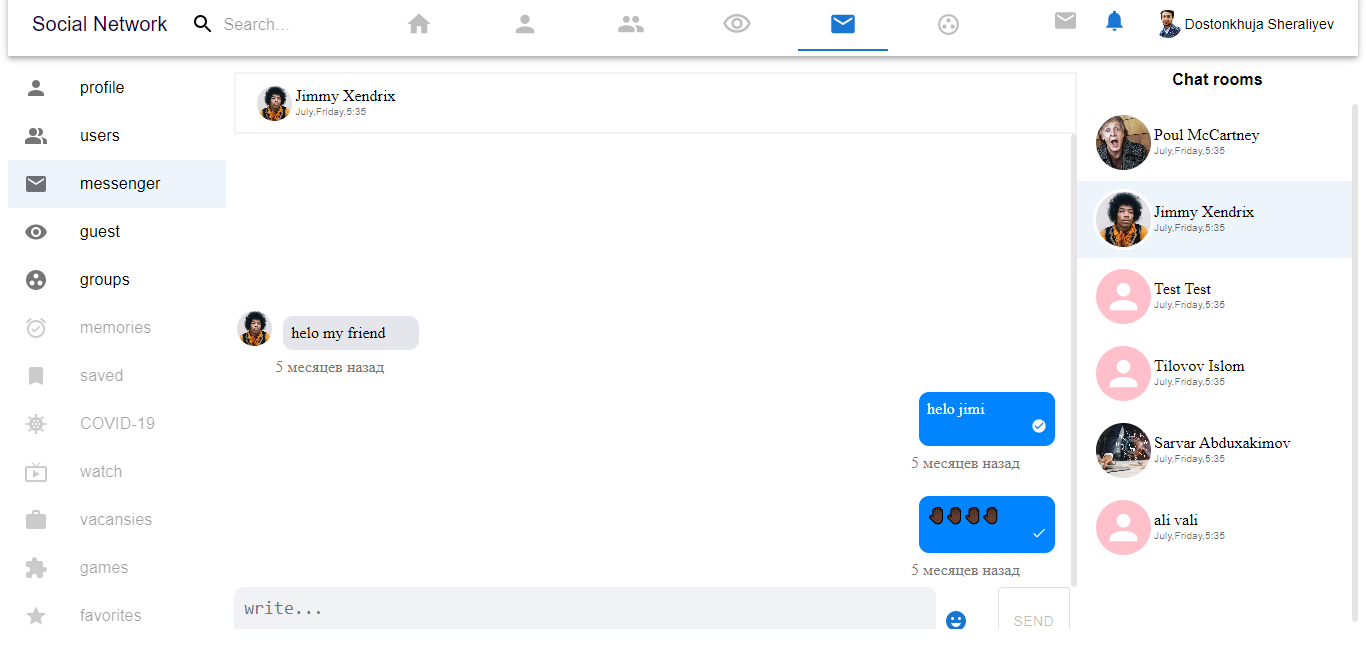Click the users people icon in sidebar
Screen dimensions: 1366x656
36,136
